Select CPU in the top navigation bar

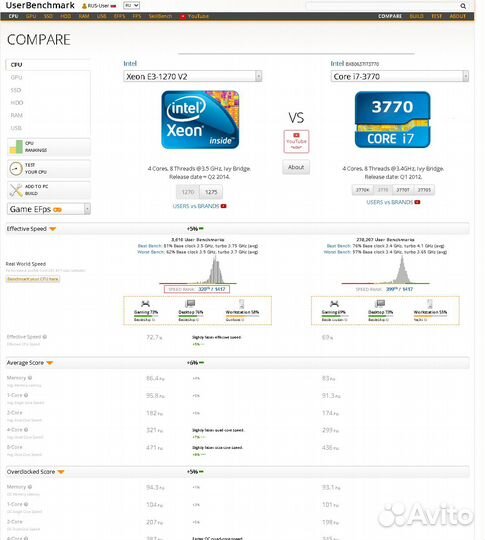[x=13, y=16]
